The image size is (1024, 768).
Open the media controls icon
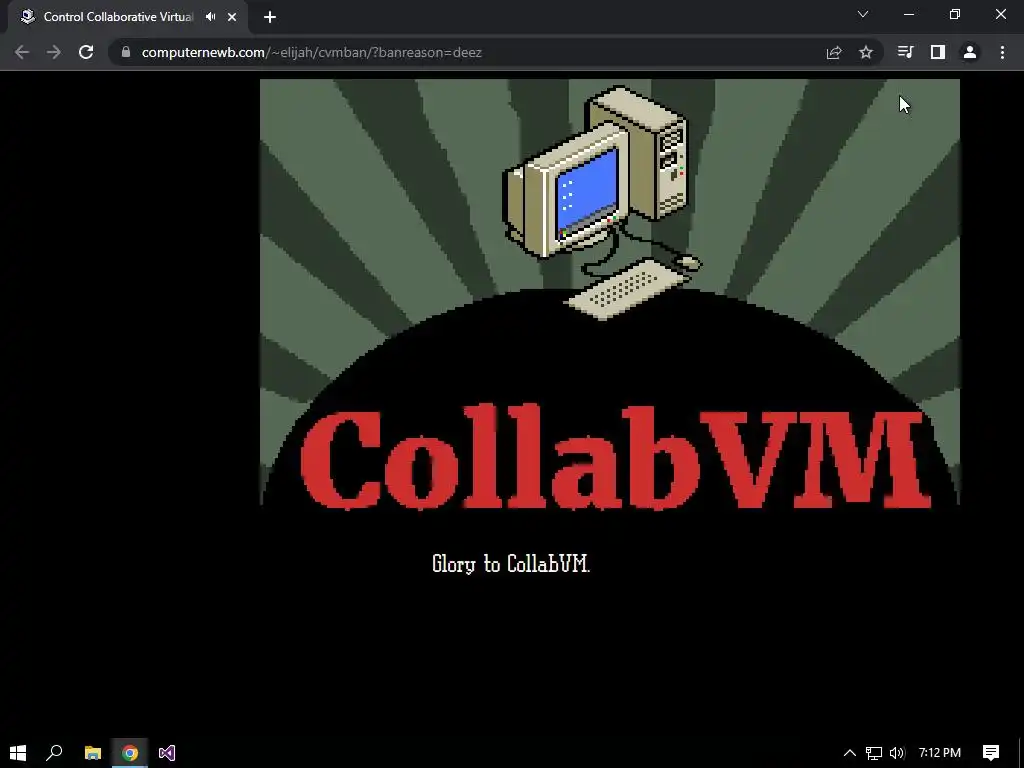(x=905, y=52)
